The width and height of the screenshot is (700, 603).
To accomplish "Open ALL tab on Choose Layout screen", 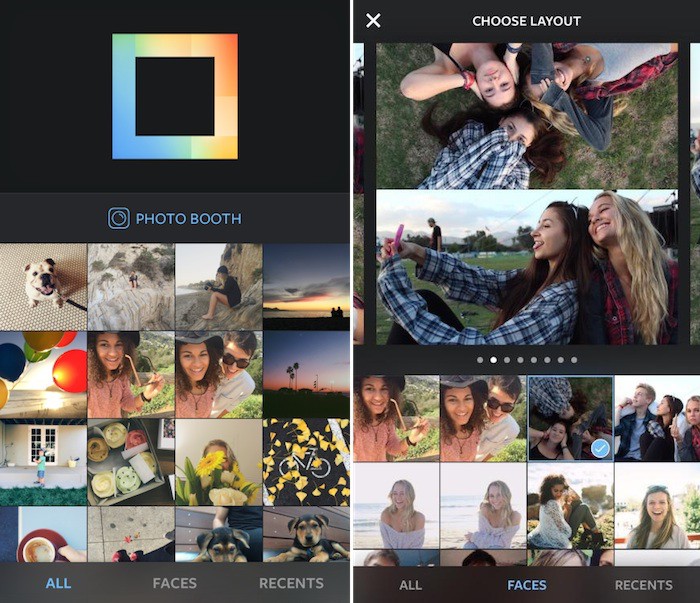I will (x=411, y=585).
